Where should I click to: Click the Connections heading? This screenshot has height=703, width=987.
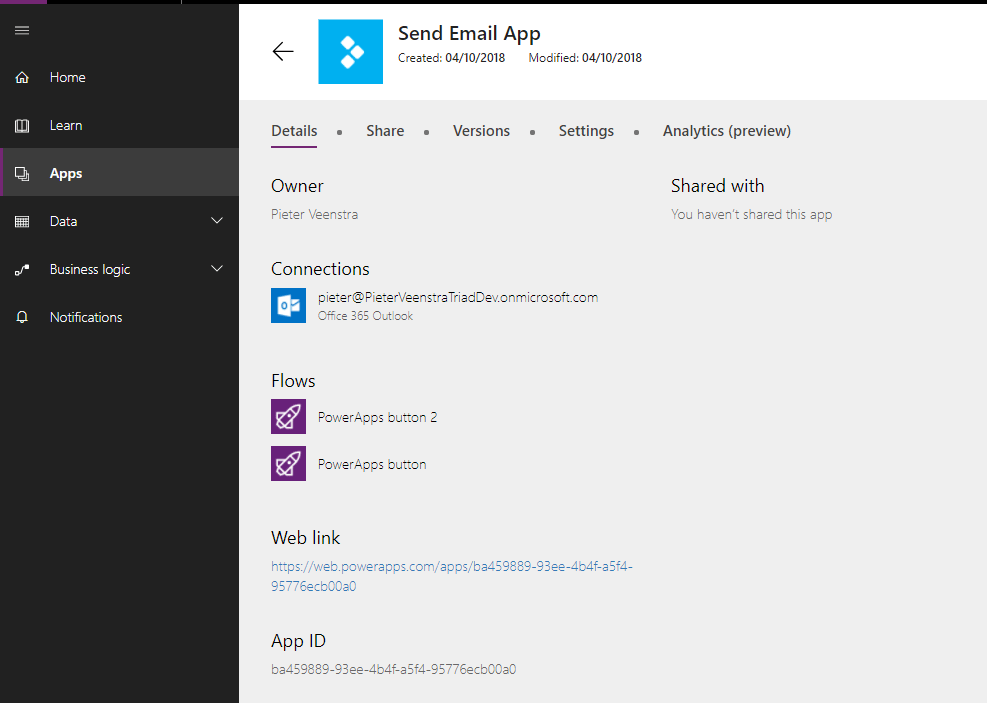320,269
